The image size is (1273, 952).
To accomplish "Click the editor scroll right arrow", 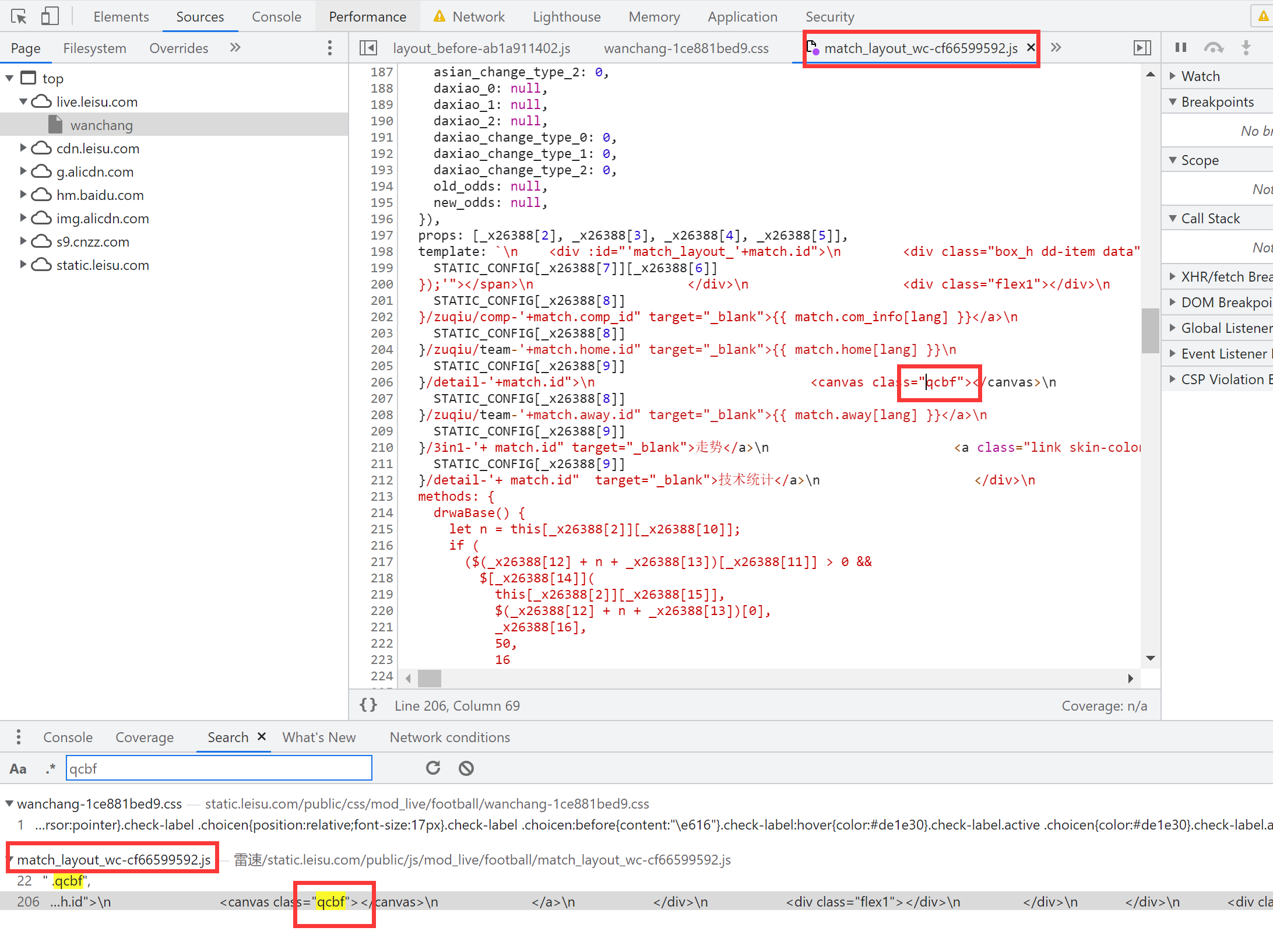I will click(x=1130, y=679).
